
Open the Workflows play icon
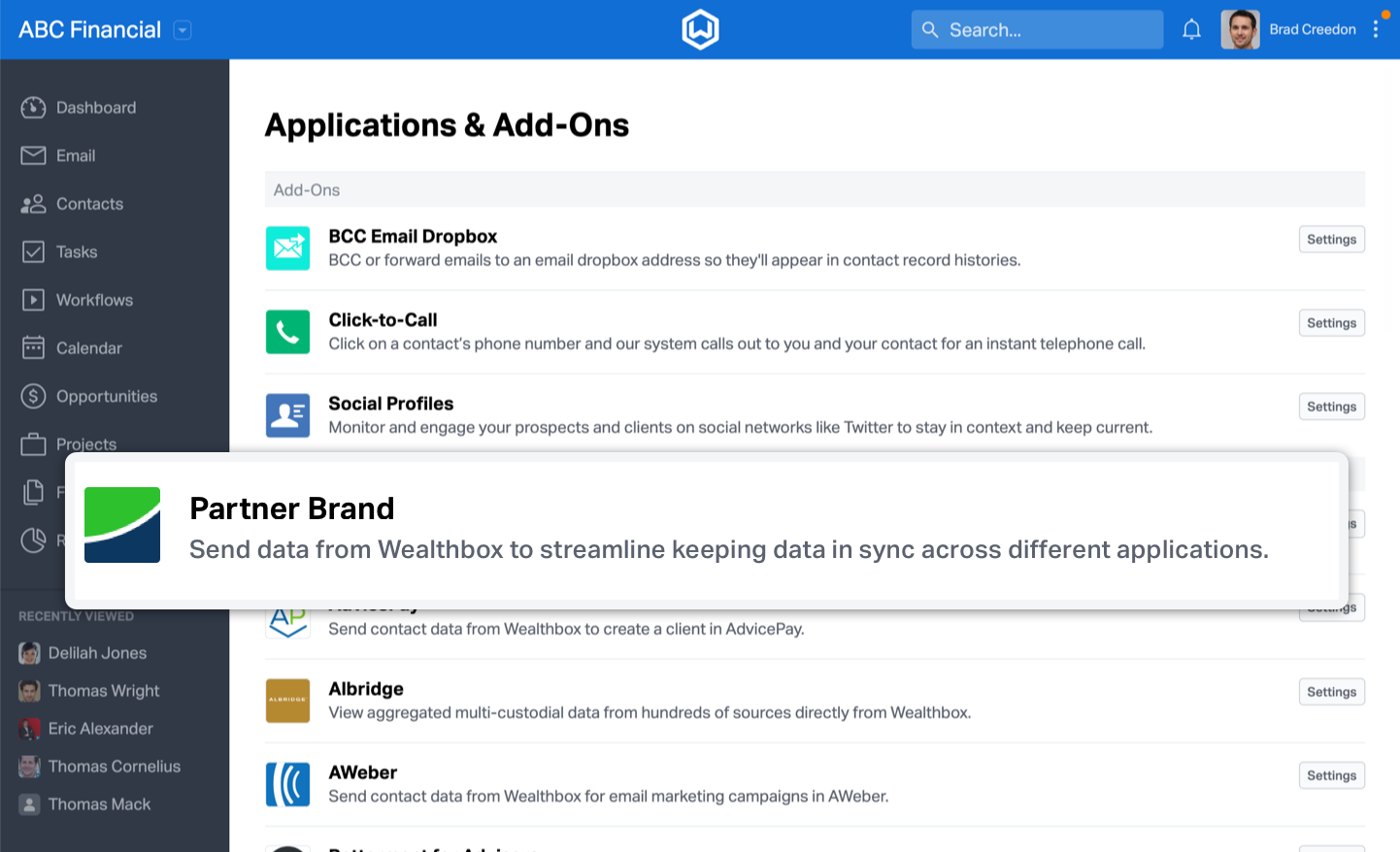(x=33, y=300)
